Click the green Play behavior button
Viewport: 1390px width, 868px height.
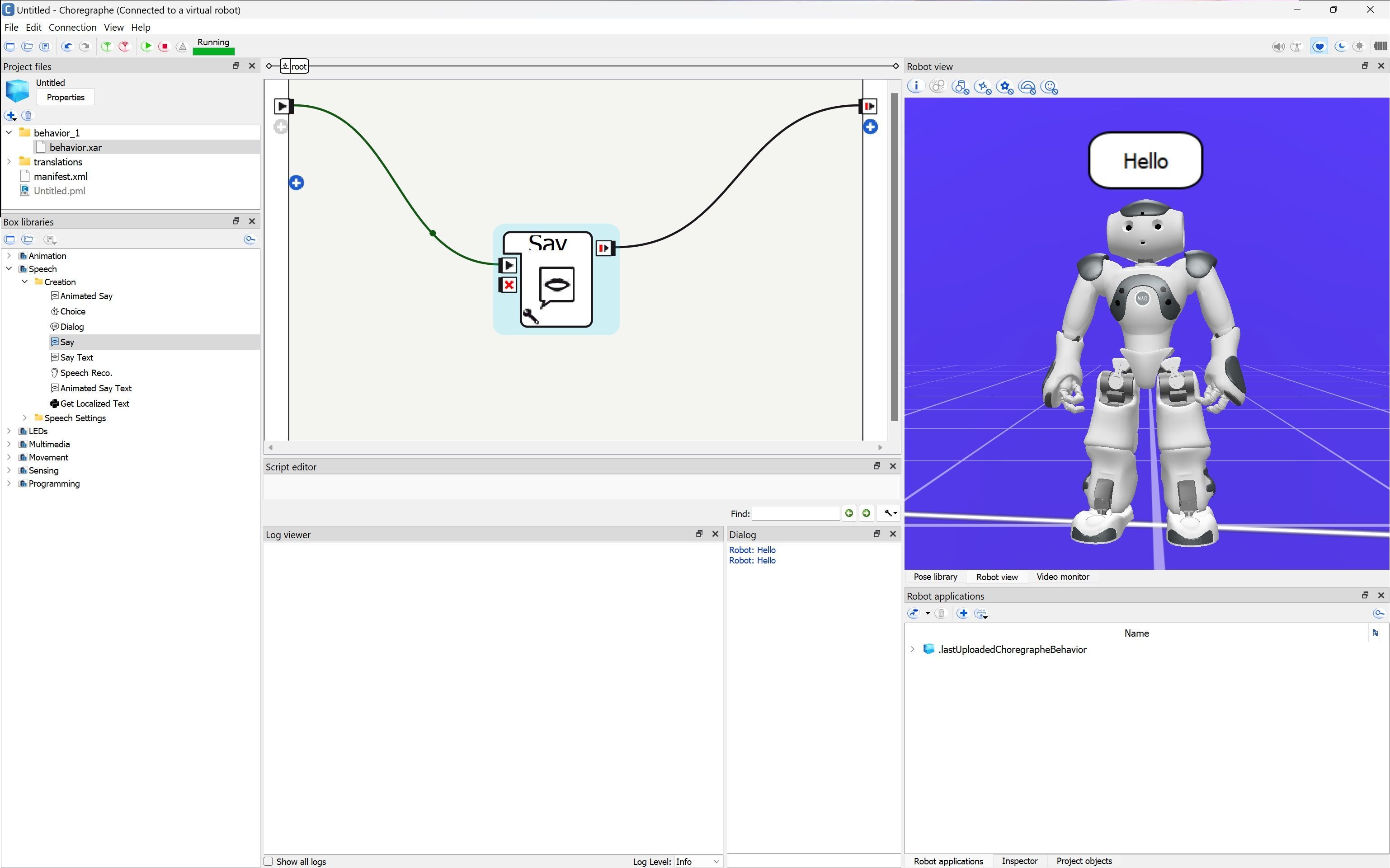pyautogui.click(x=146, y=47)
